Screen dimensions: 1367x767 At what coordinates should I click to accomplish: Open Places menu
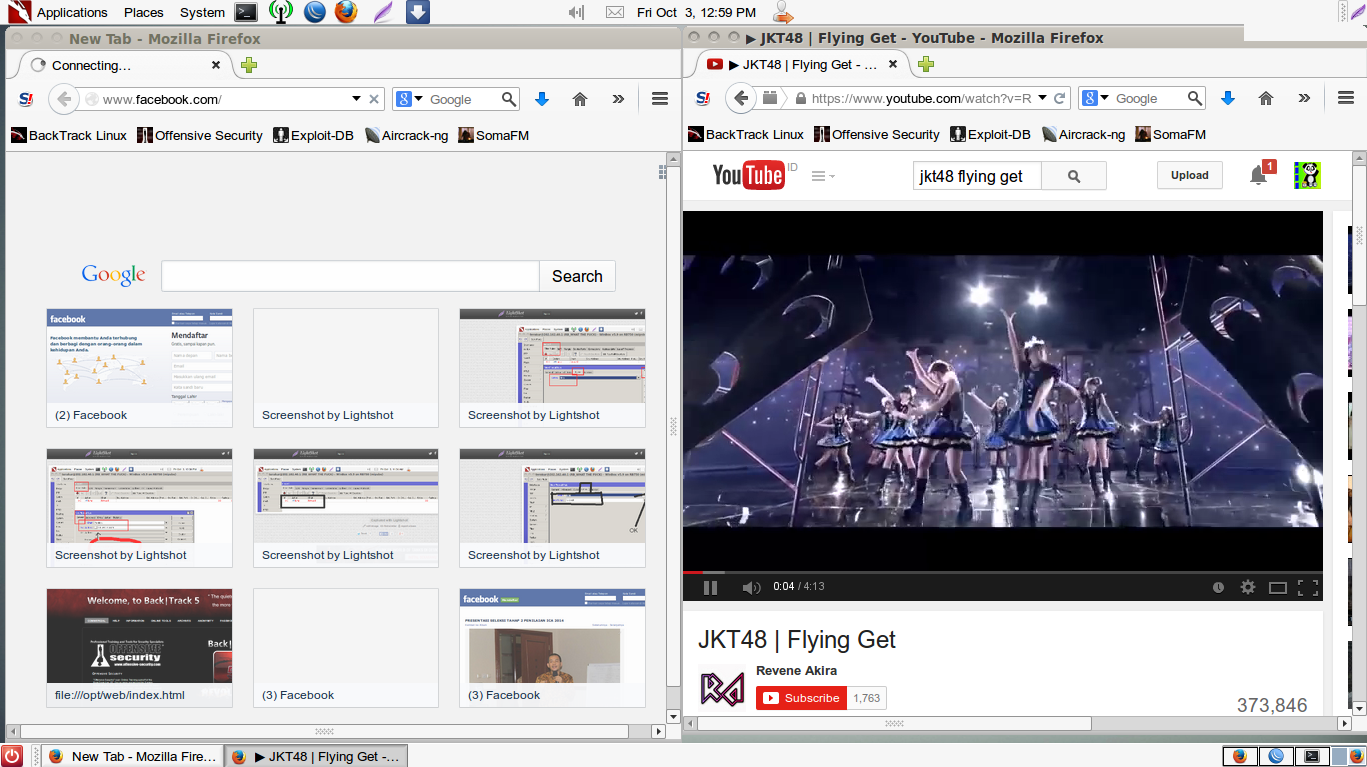pyautogui.click(x=144, y=12)
